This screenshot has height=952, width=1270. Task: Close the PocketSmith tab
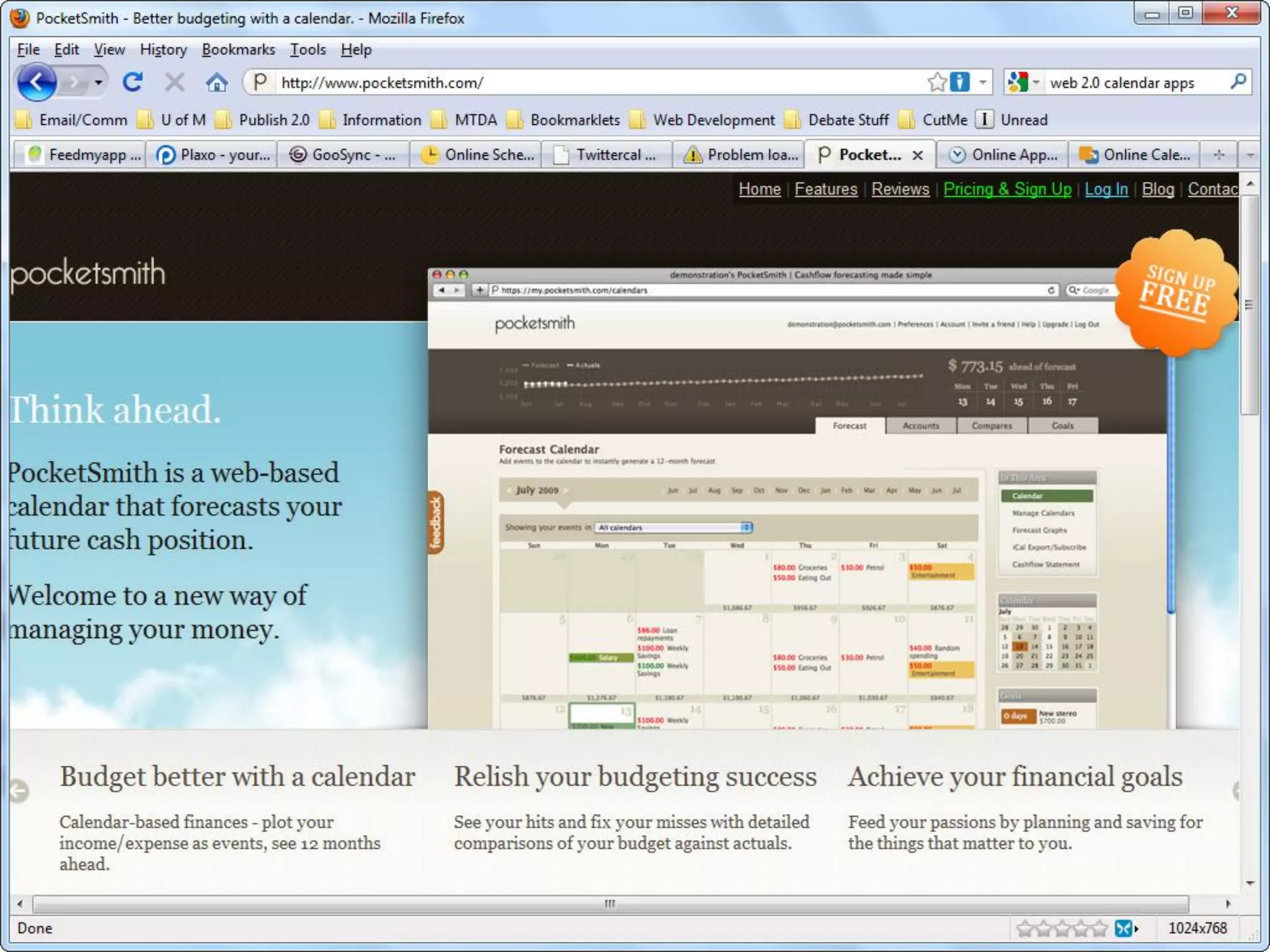918,155
